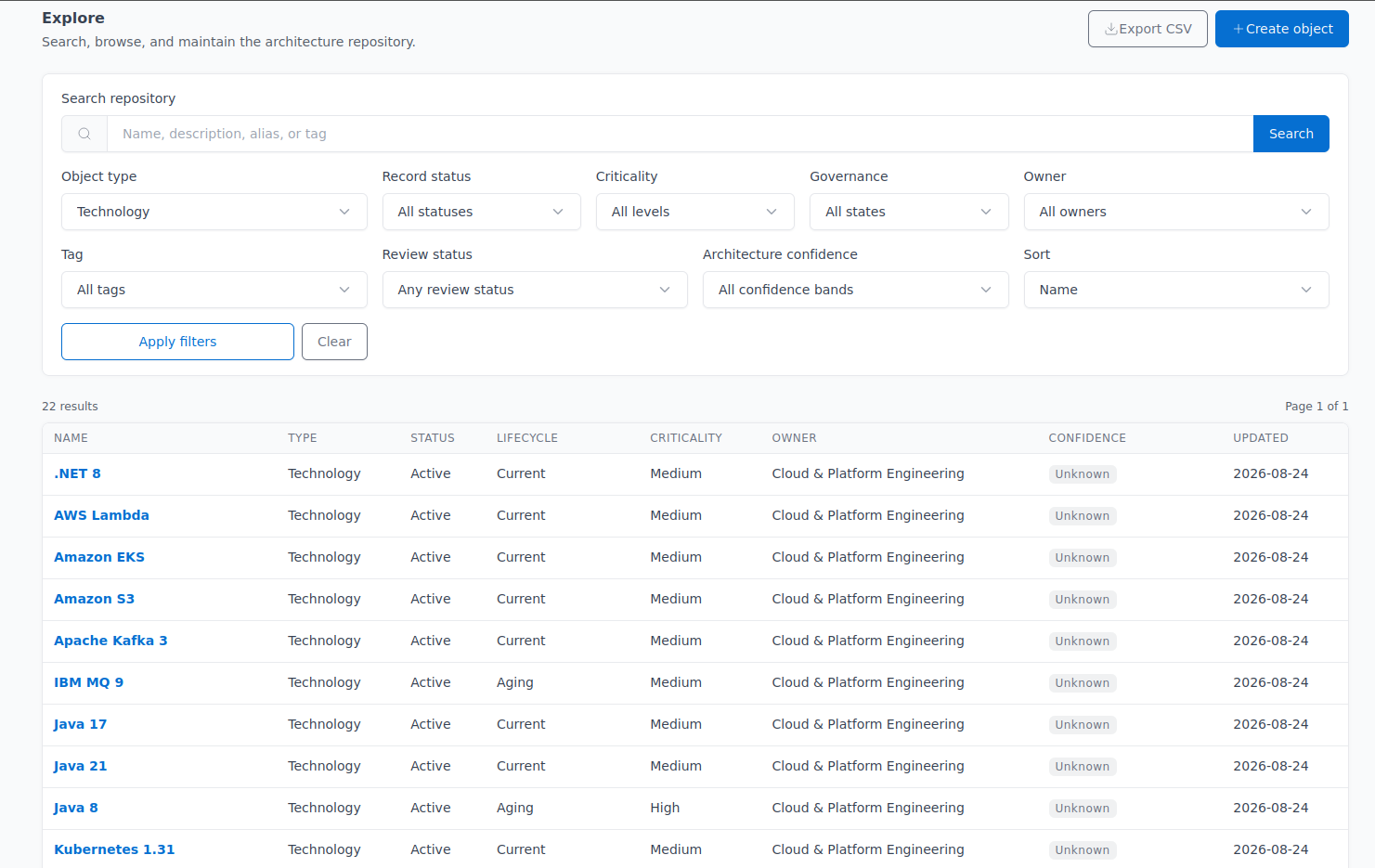
Task: Click the Aging lifecycle cell for Java 8
Action: pos(515,808)
